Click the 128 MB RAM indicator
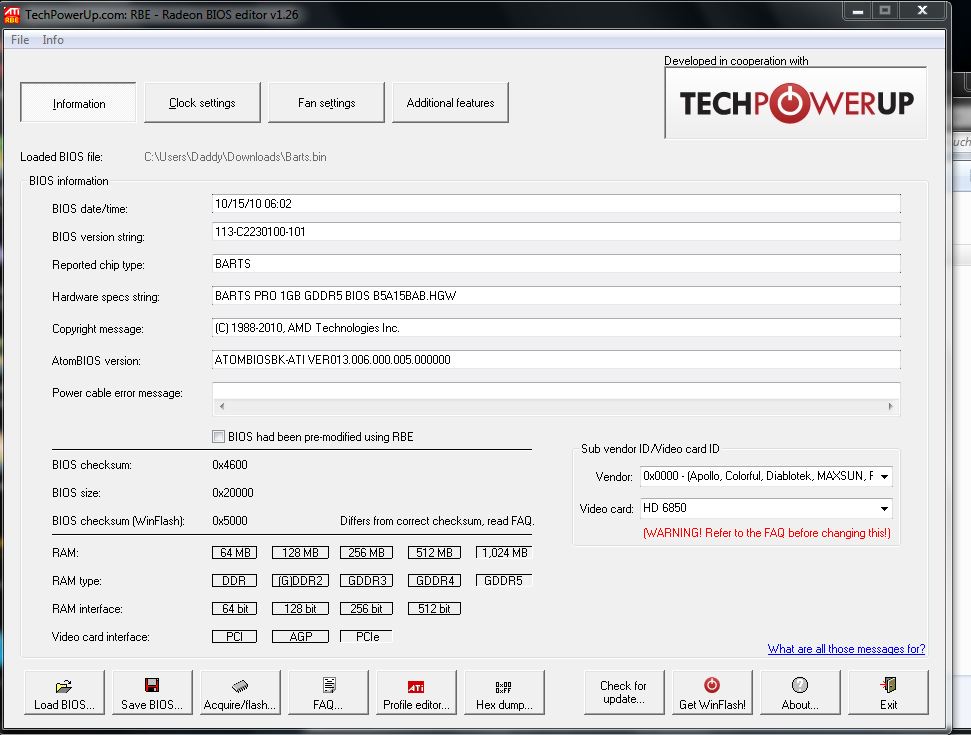 300,552
